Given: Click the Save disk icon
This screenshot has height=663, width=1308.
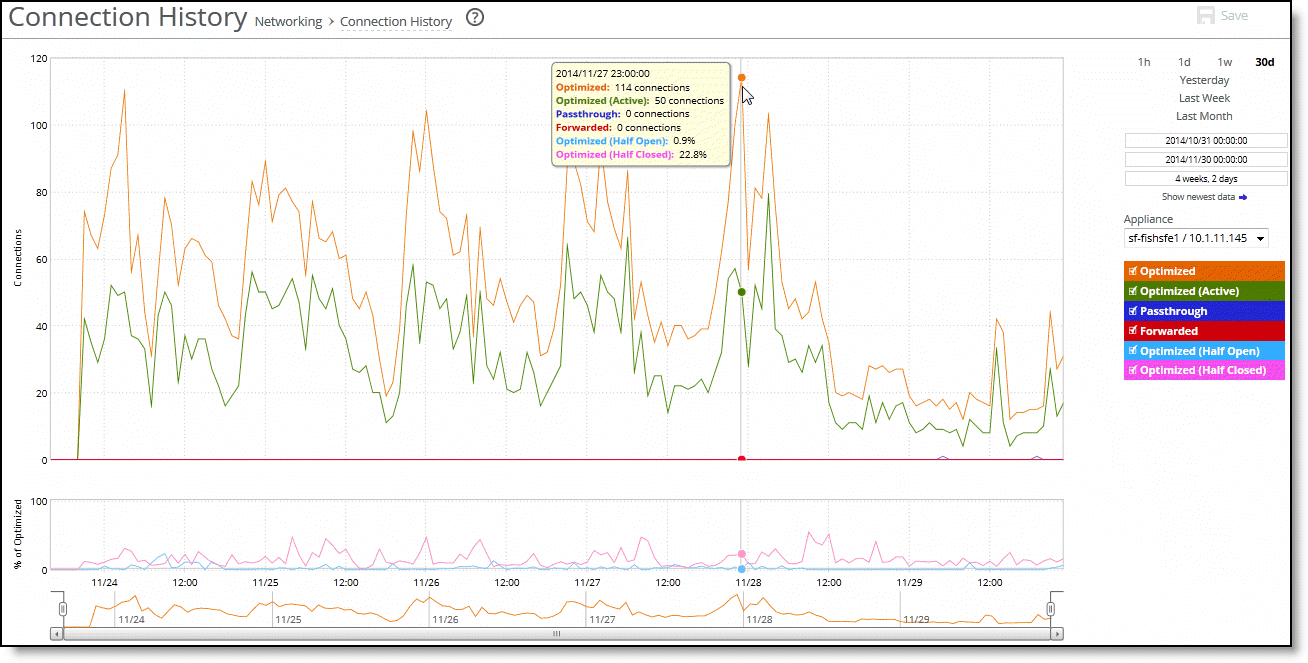Looking at the screenshot, I should [x=1206, y=16].
